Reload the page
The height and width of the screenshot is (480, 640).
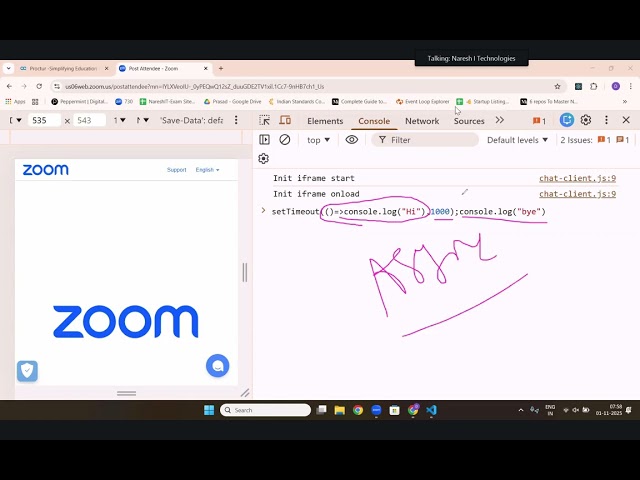tap(39, 86)
